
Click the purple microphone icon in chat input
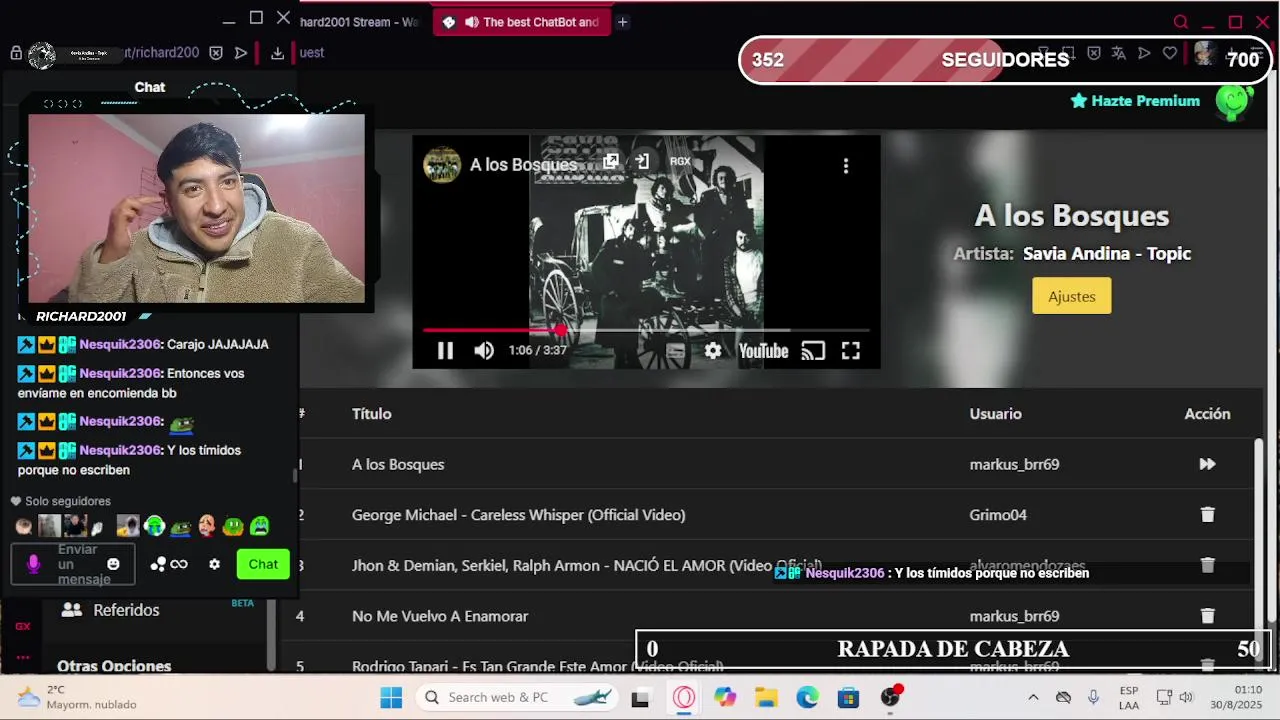[33, 565]
